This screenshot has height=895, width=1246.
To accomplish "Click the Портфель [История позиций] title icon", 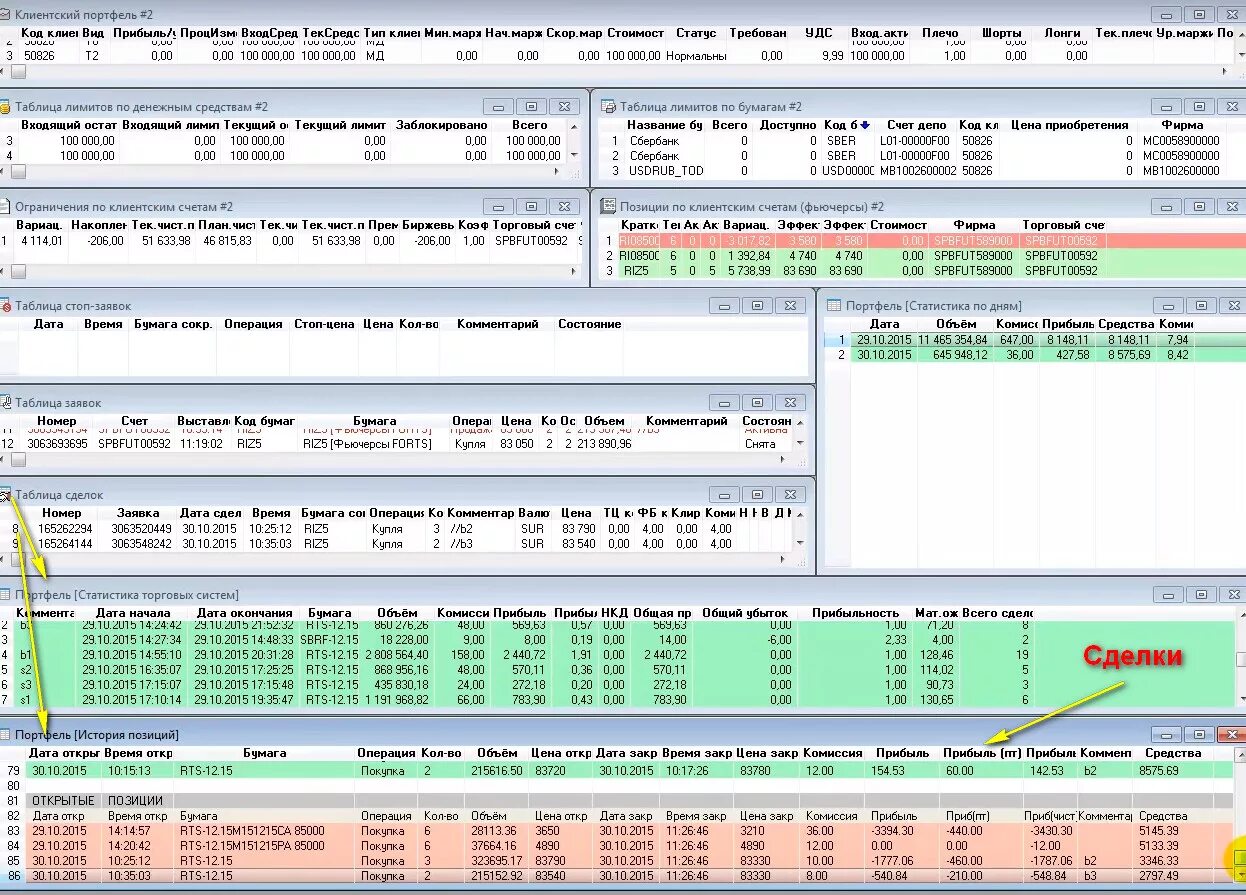I will pyautogui.click(x=5, y=734).
